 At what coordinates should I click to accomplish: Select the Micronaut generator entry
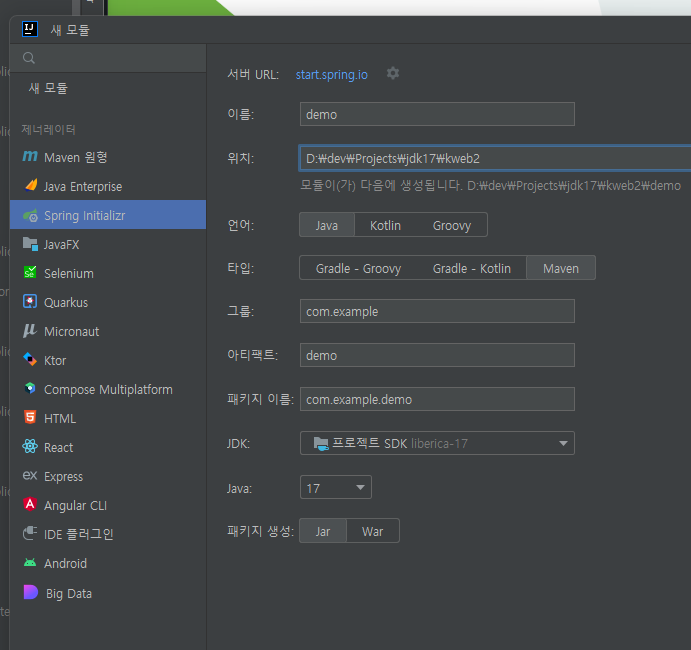pyautogui.click(x=108, y=331)
